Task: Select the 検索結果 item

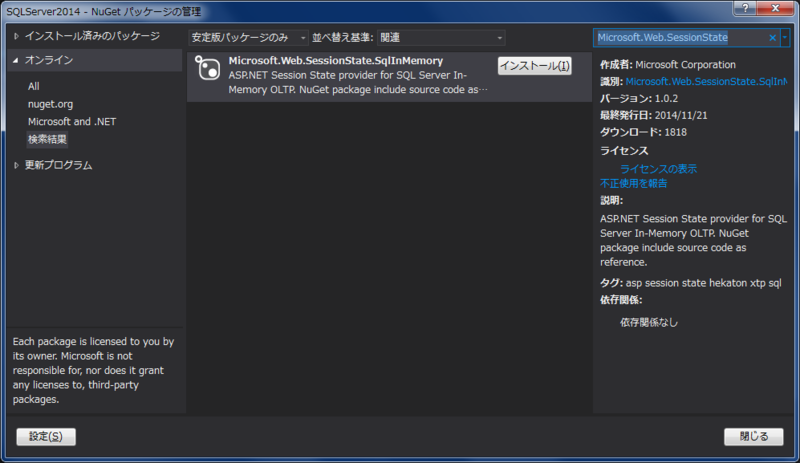Action: [x=47, y=139]
